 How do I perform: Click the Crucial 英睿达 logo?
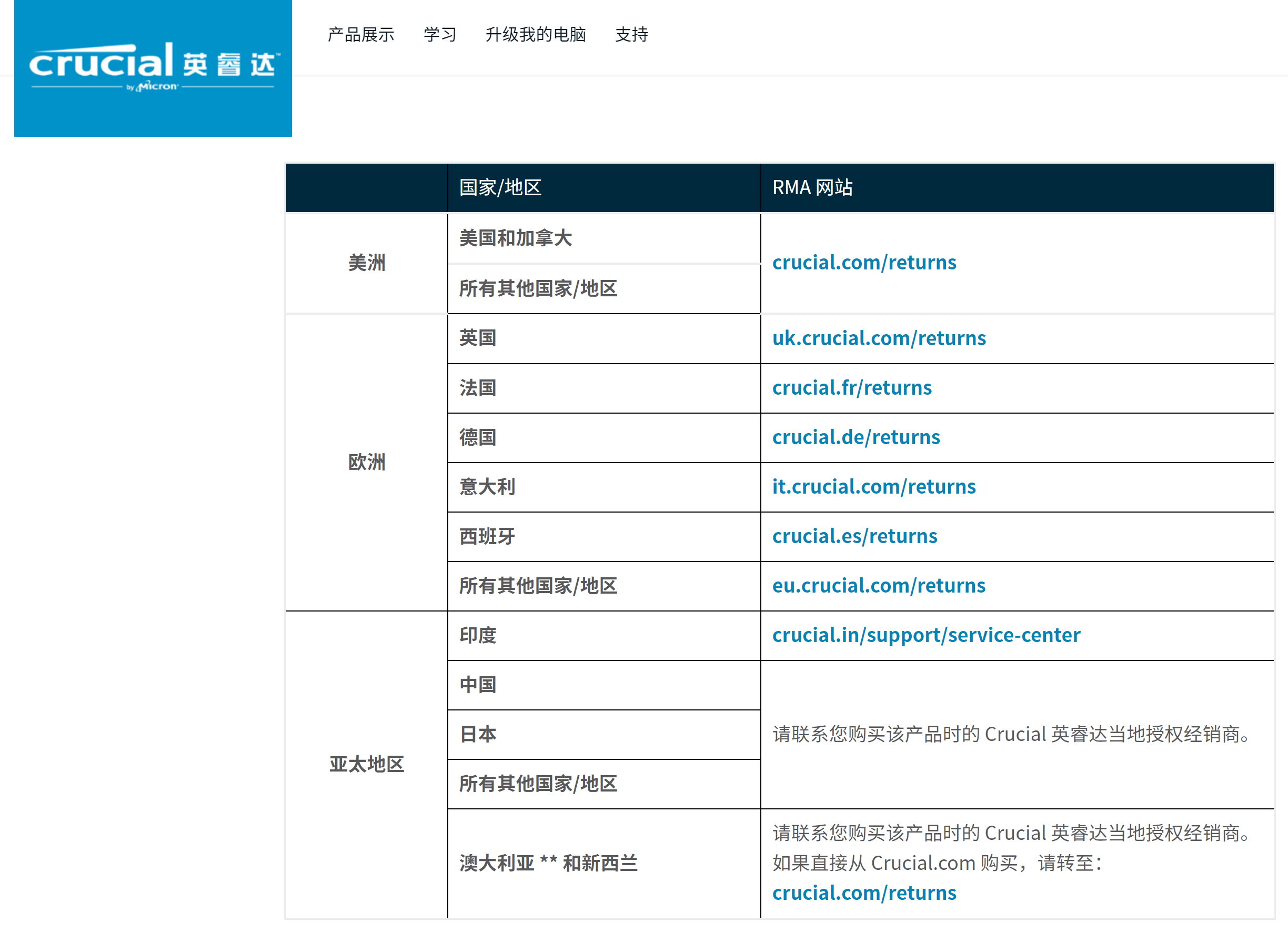[153, 67]
